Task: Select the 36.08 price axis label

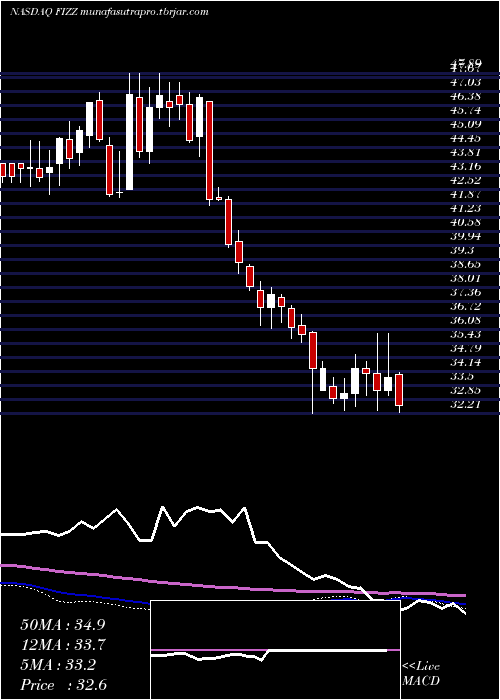Action: pos(465,321)
